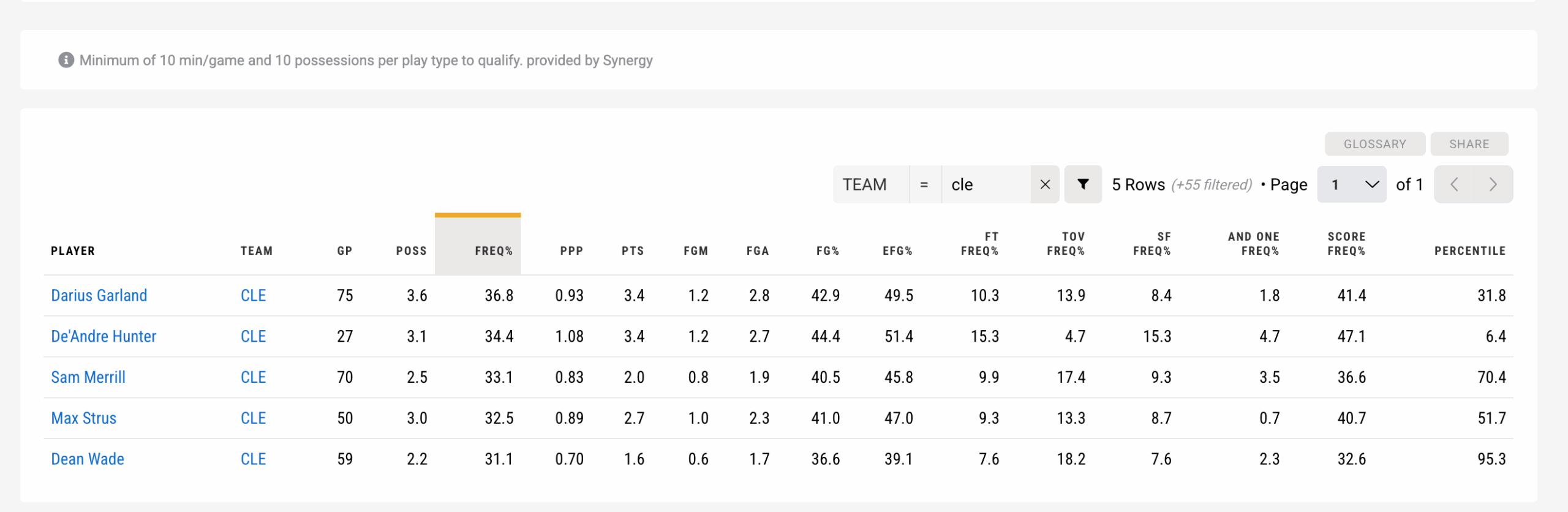Screen dimensions: 1568x512
Task: Click the team filter text input
Action: pyautogui.click(x=985, y=184)
